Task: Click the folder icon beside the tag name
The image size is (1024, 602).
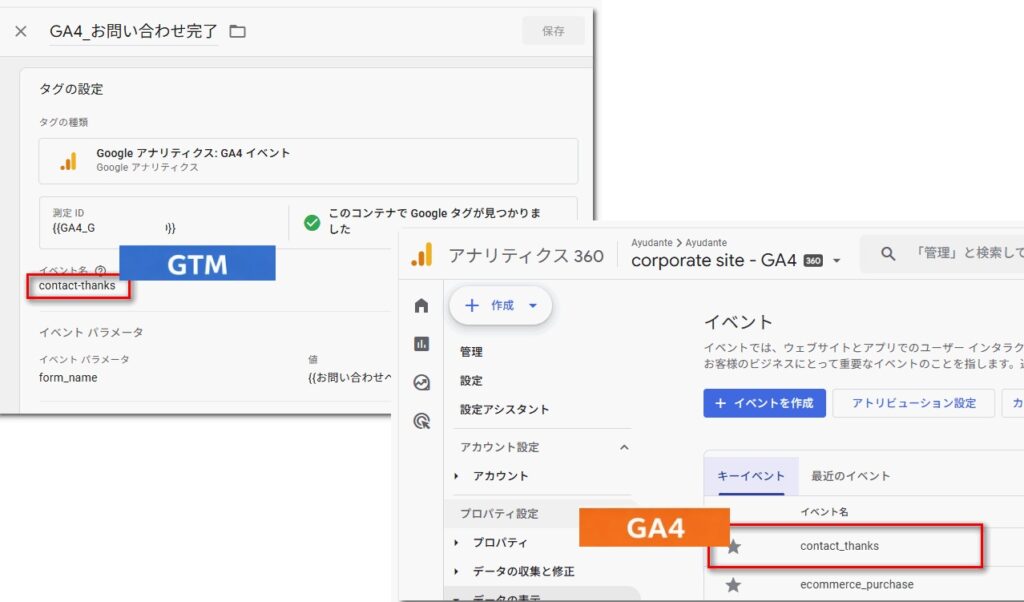Action: tap(237, 31)
